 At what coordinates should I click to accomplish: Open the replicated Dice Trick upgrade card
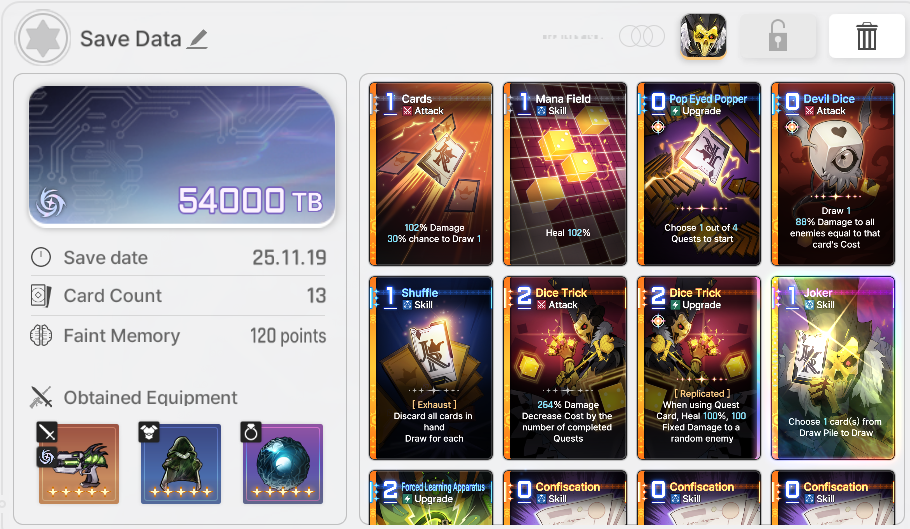click(699, 368)
